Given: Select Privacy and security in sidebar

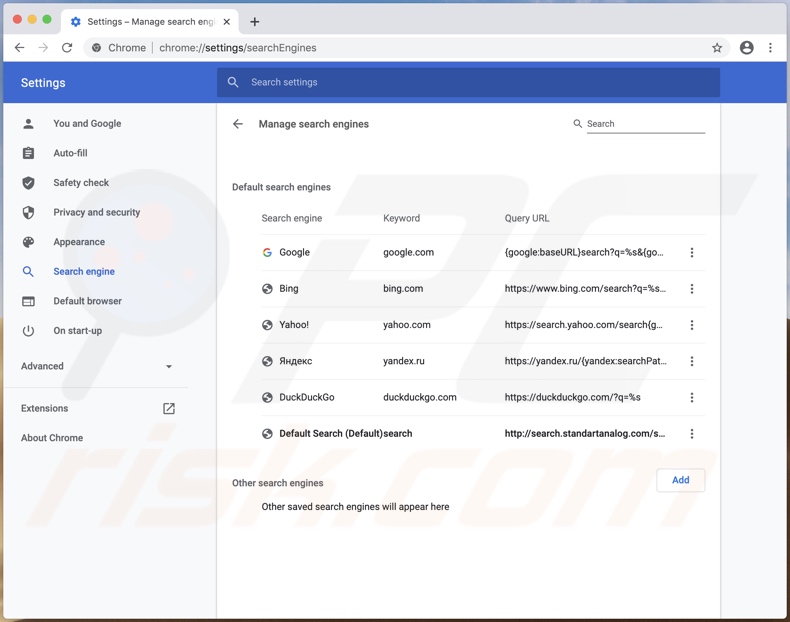Looking at the screenshot, I should tap(96, 212).
